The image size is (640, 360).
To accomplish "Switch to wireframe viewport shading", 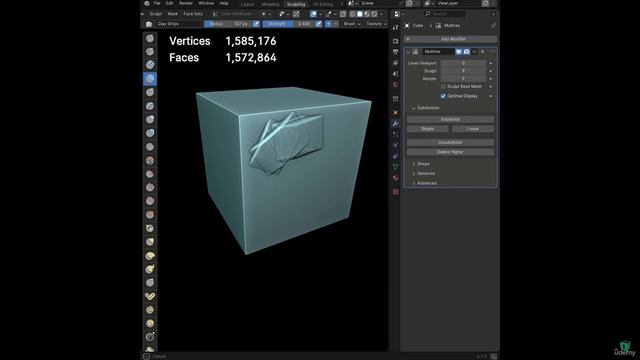I will pyautogui.click(x=352, y=14).
